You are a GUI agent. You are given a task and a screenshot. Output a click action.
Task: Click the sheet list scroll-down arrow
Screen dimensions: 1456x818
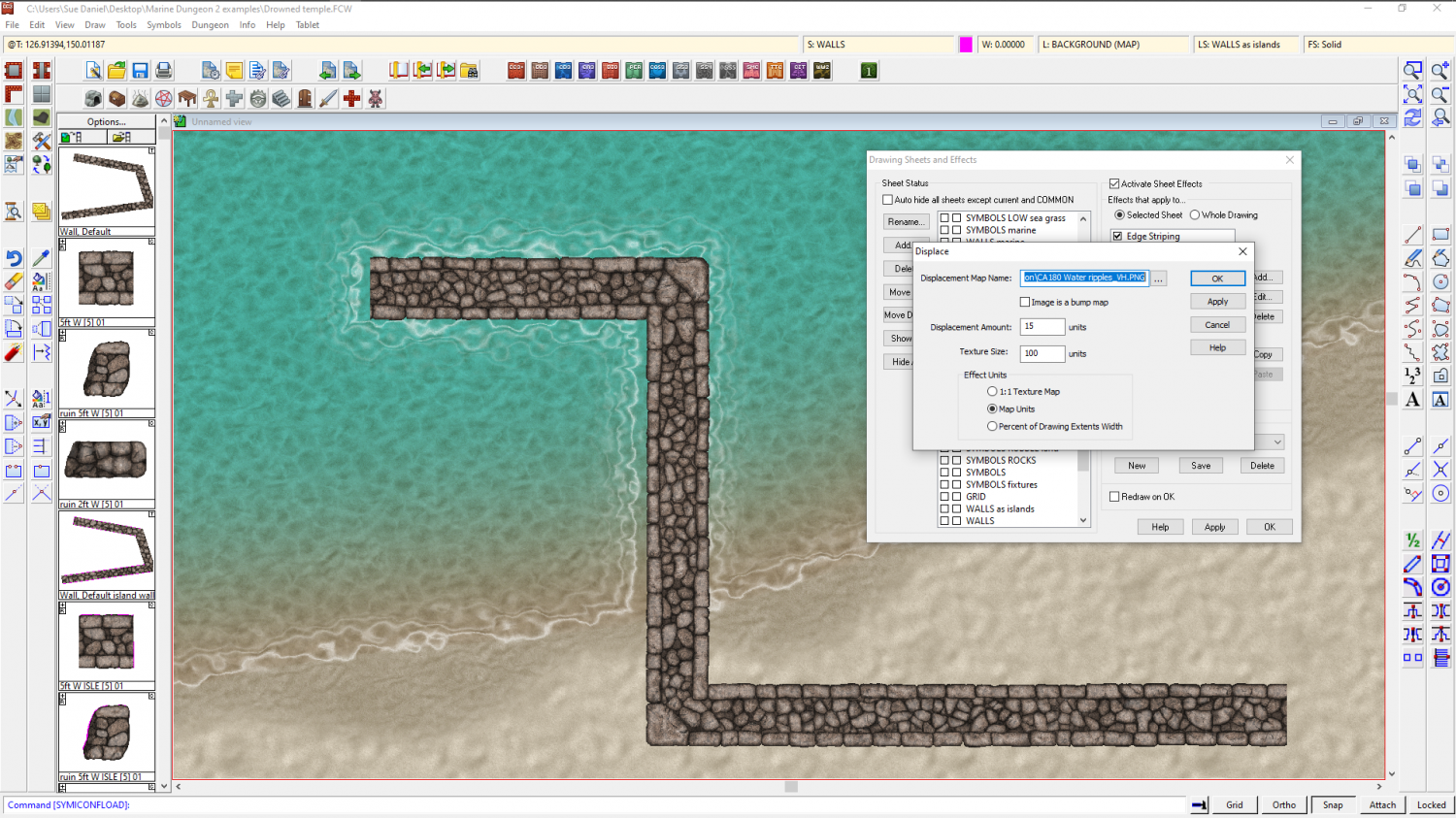pyautogui.click(x=1083, y=520)
